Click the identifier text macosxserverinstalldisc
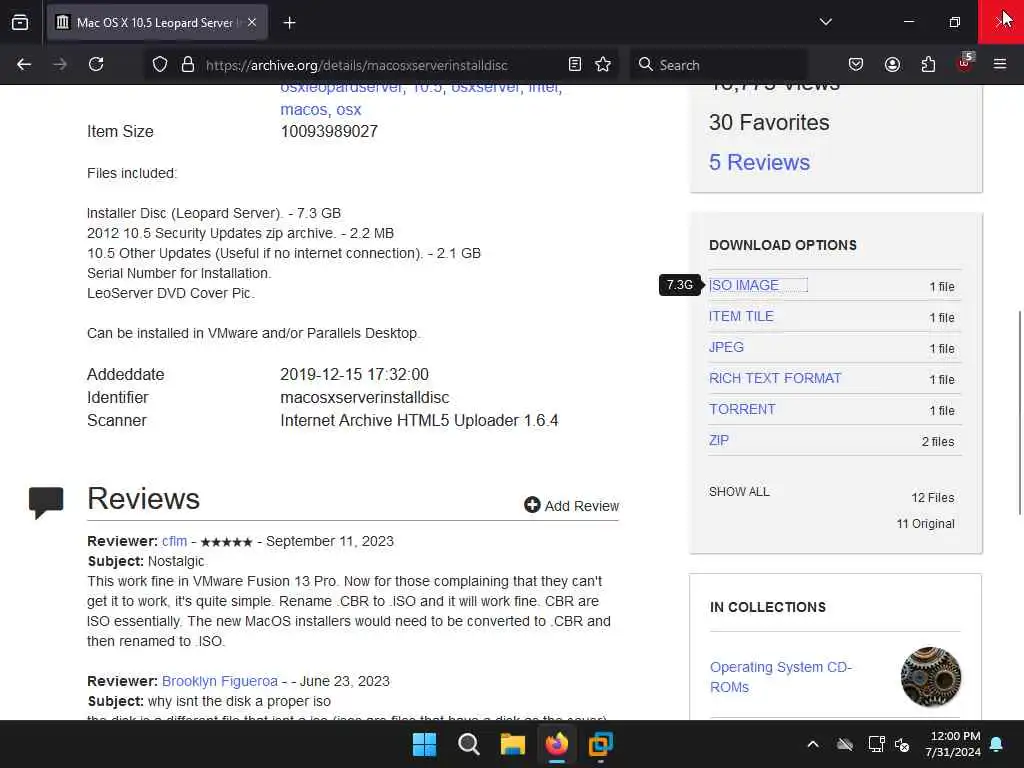Viewport: 1024px width, 768px height. [x=365, y=398]
